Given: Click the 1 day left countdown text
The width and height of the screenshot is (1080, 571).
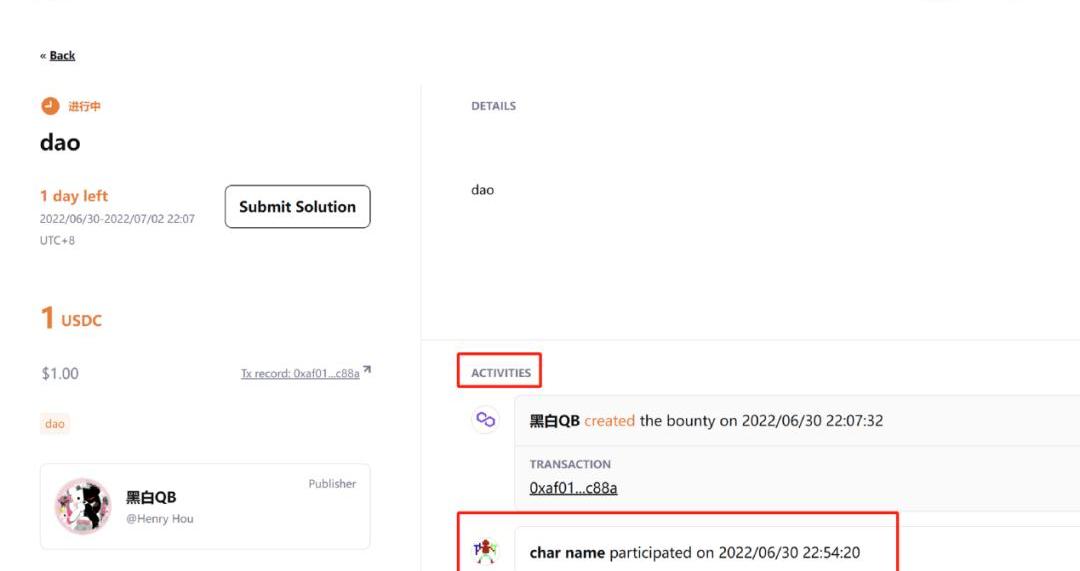Looking at the screenshot, I should [74, 196].
